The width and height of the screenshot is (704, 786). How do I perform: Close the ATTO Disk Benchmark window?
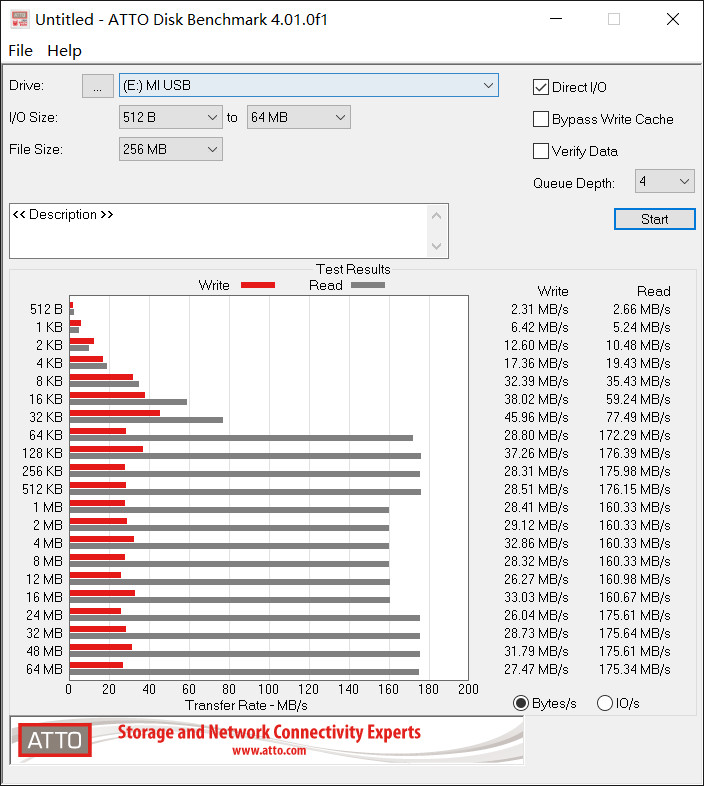pyautogui.click(x=673, y=19)
